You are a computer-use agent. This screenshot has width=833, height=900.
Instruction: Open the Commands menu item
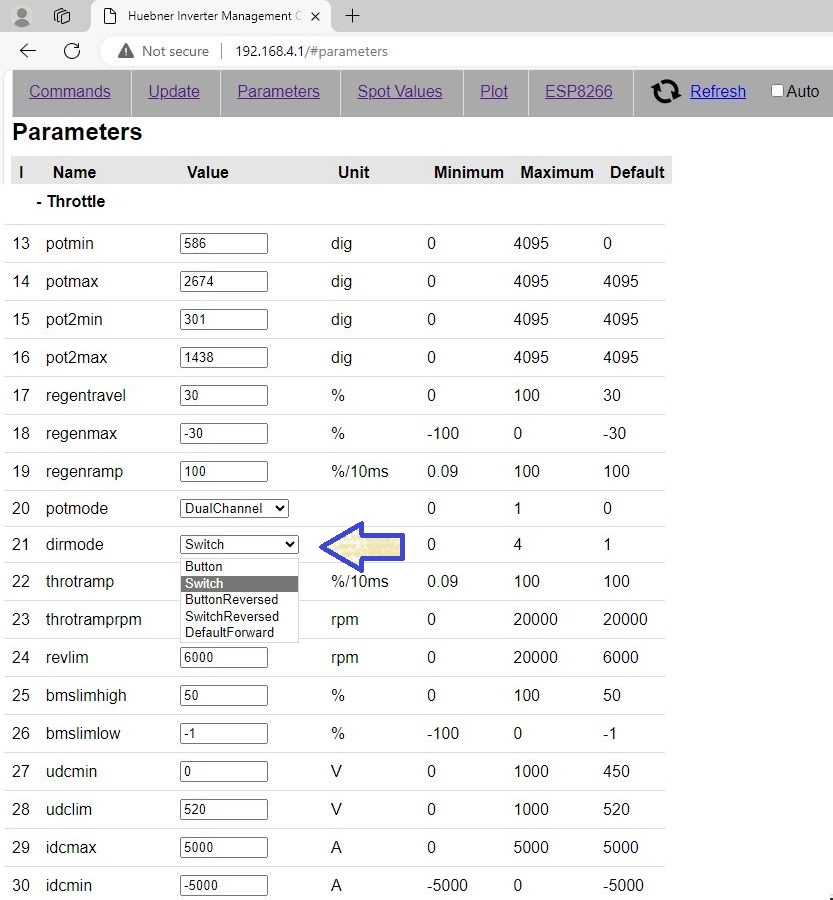(70, 91)
